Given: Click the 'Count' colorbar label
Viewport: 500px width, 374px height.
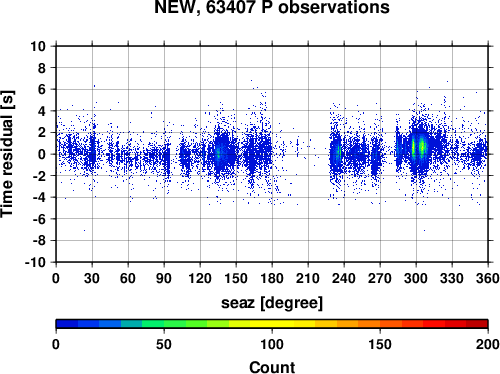Looking at the screenshot, I should point(272,367).
